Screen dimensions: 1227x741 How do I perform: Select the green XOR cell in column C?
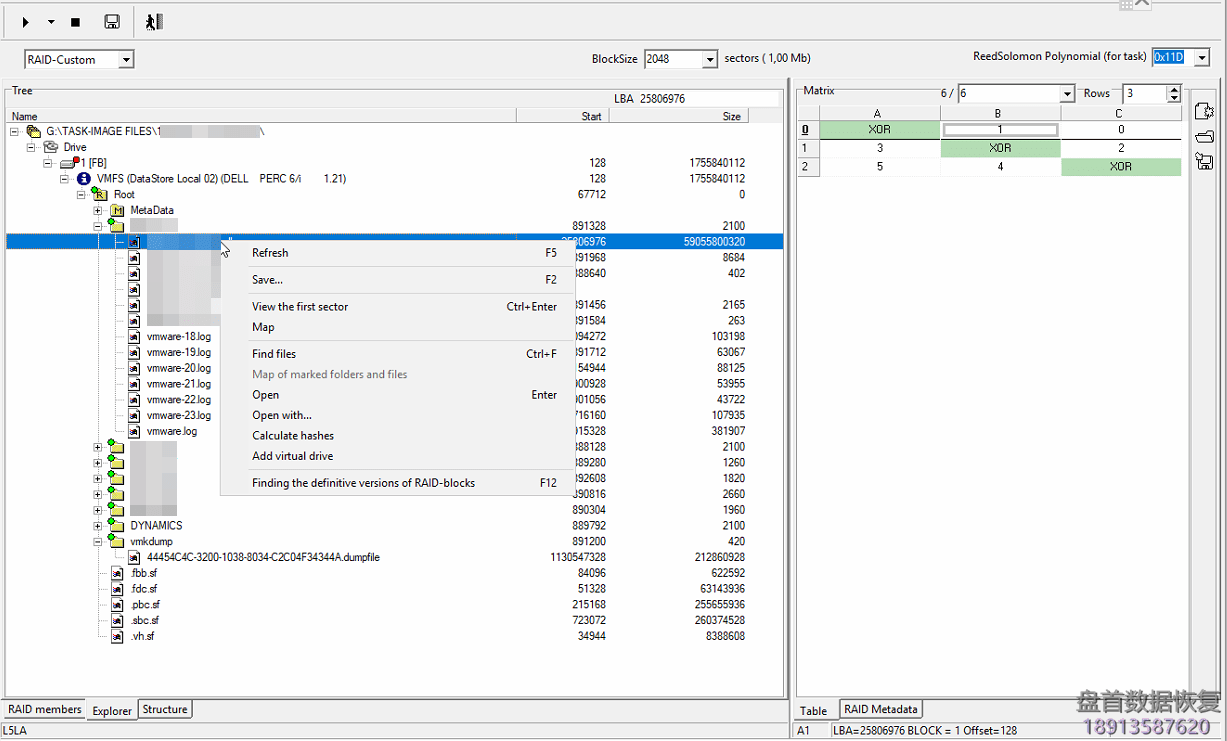[1121, 167]
